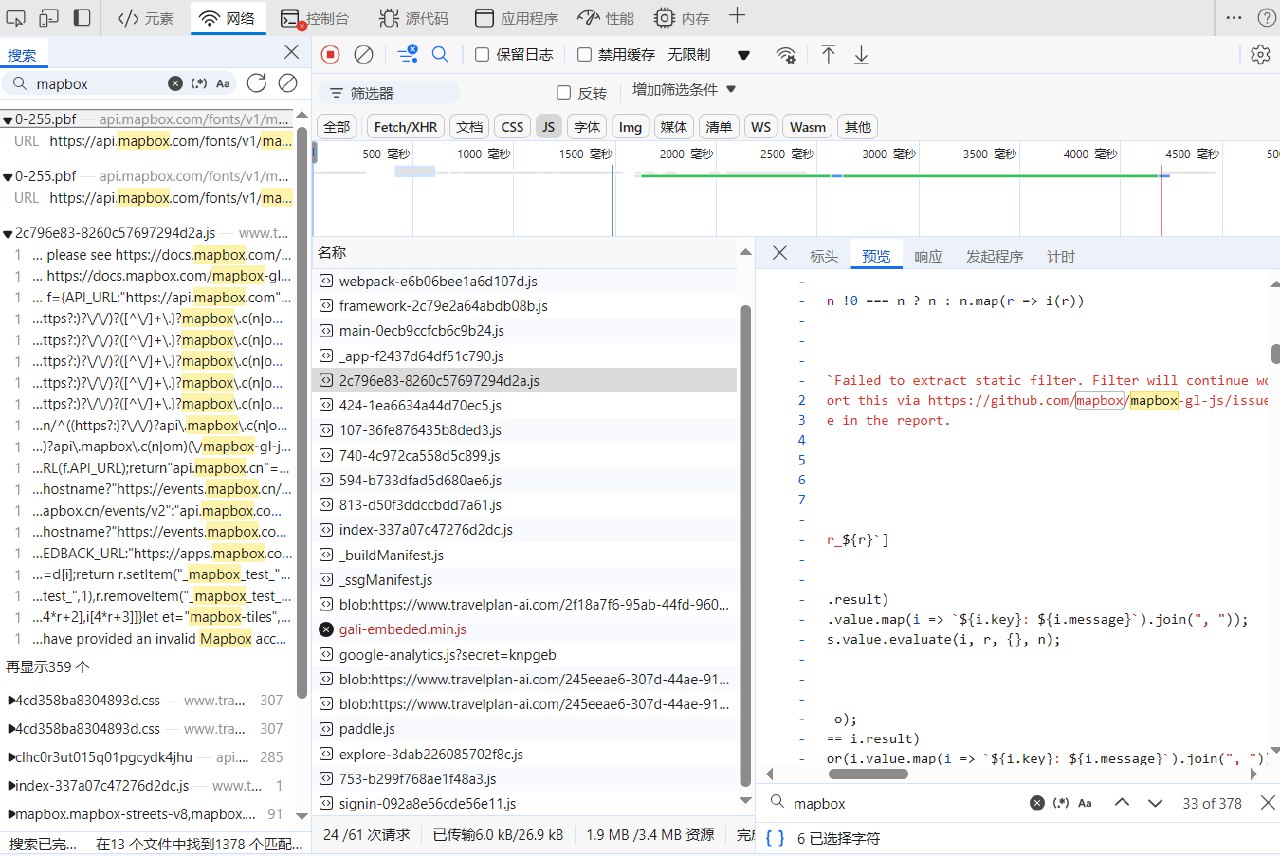Image resolution: width=1280 pixels, height=856 pixels.
Task: Expand the clhc0r3ut015q01pgcydk4jhu search result
Action: 11,757
